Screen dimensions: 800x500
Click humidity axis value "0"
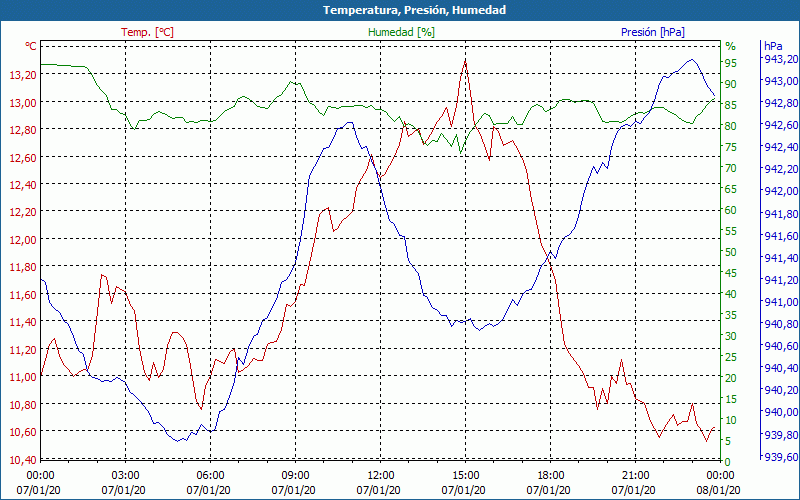[x=727, y=462]
